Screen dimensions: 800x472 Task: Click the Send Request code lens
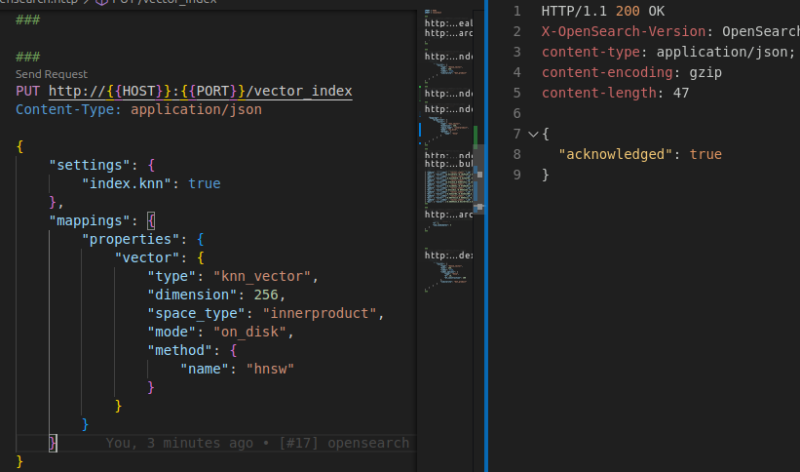pyautogui.click(x=51, y=74)
